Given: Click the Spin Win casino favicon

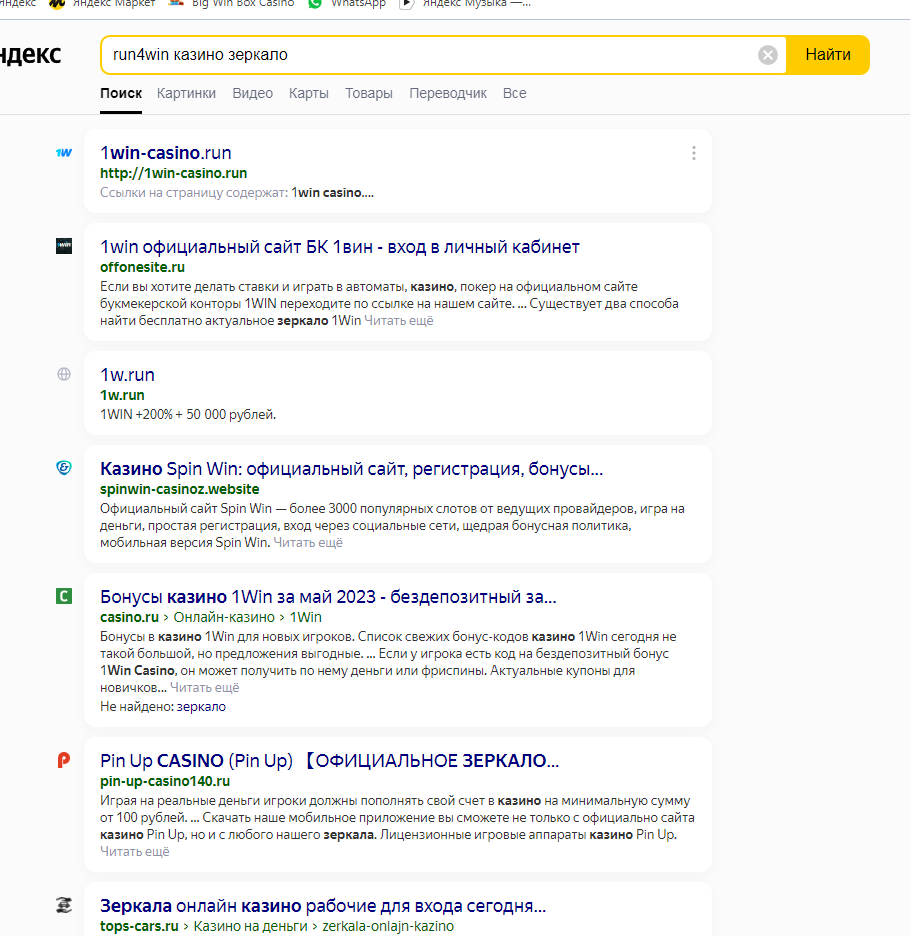Looking at the screenshot, I should (64, 469).
